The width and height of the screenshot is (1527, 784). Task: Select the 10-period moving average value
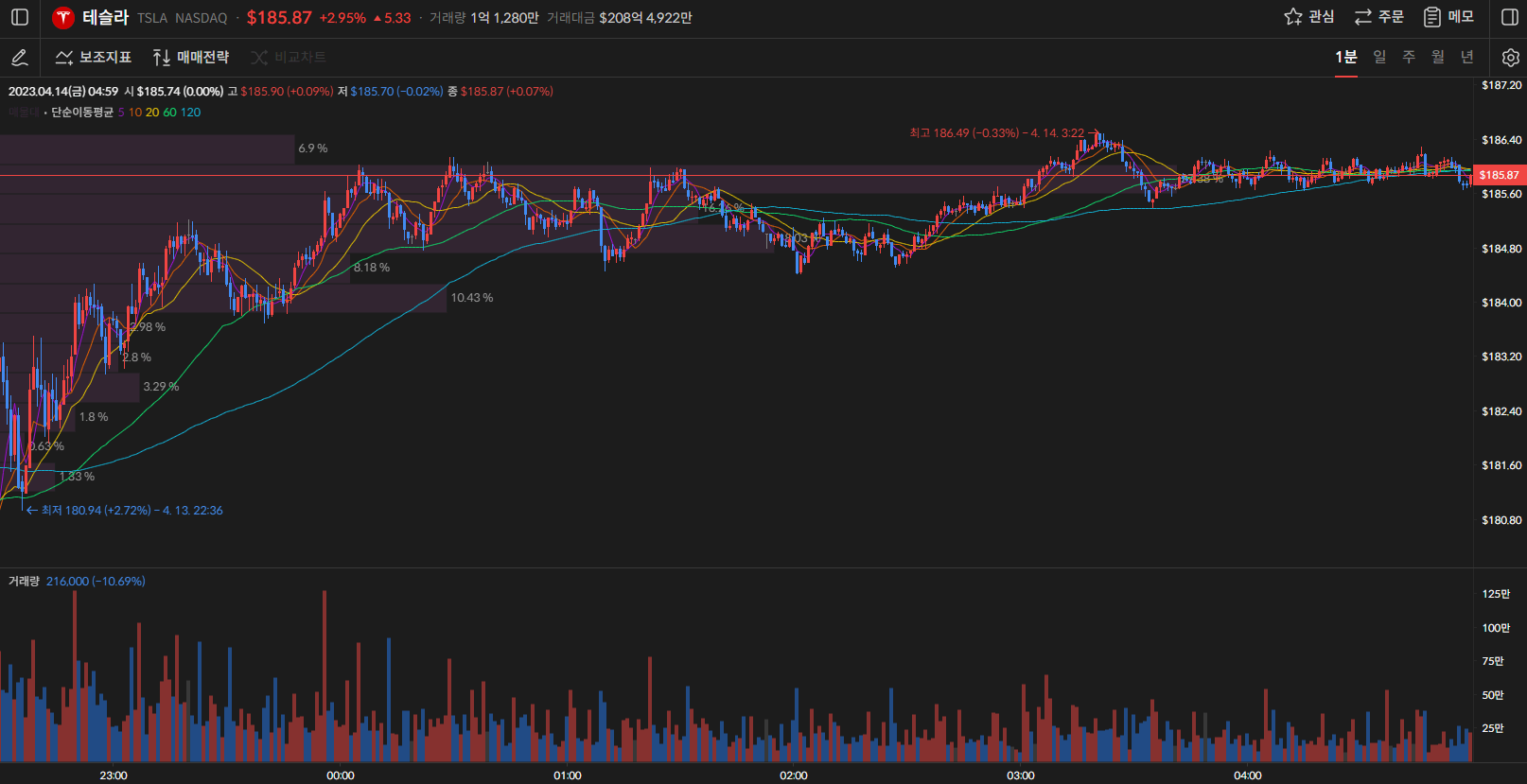(x=135, y=113)
